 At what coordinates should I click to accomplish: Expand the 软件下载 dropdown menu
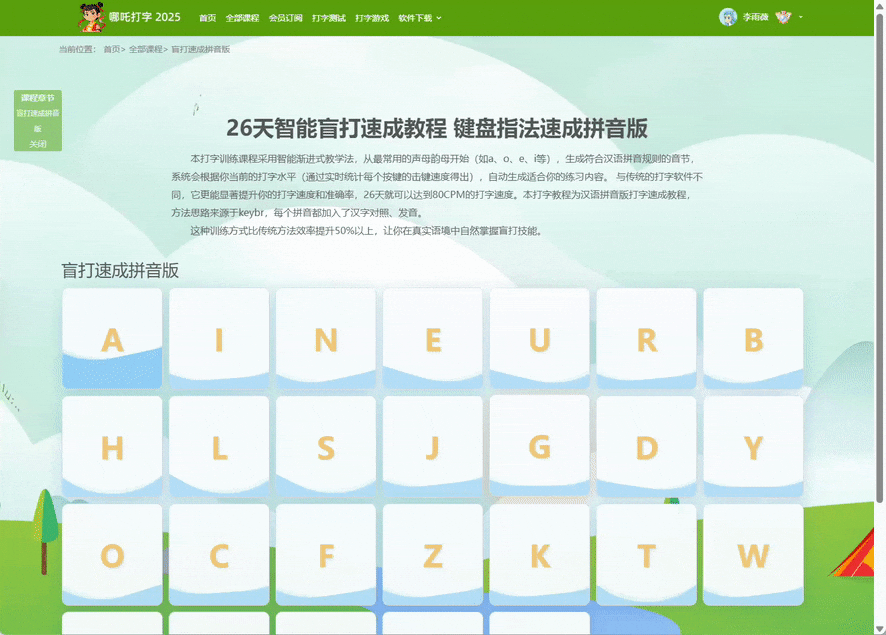pos(419,18)
